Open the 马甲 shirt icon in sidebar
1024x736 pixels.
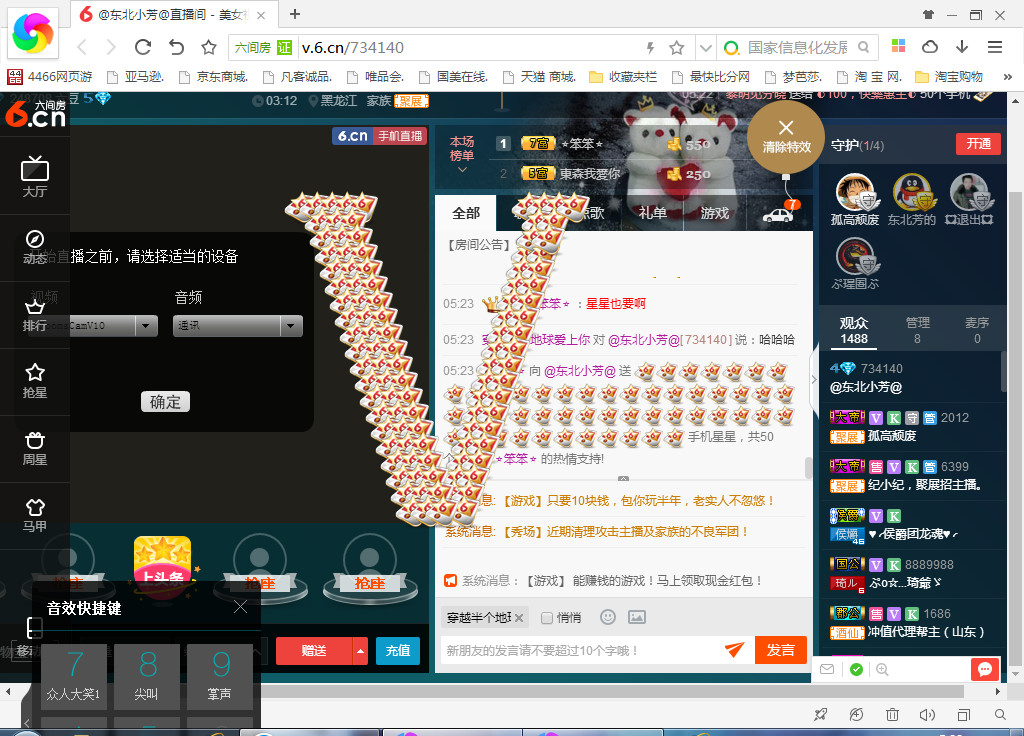click(x=35, y=515)
